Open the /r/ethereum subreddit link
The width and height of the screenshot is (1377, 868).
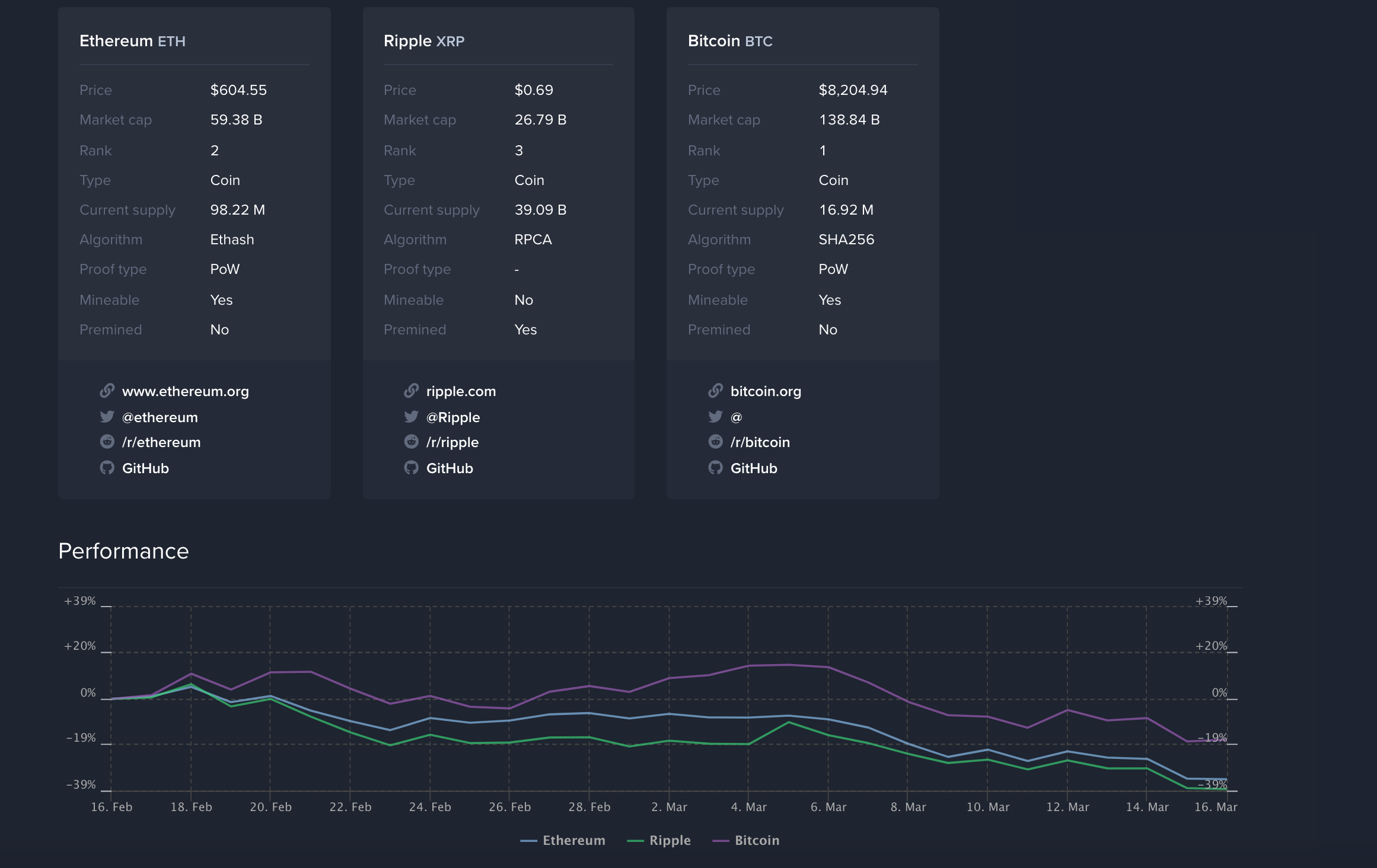[x=161, y=442]
